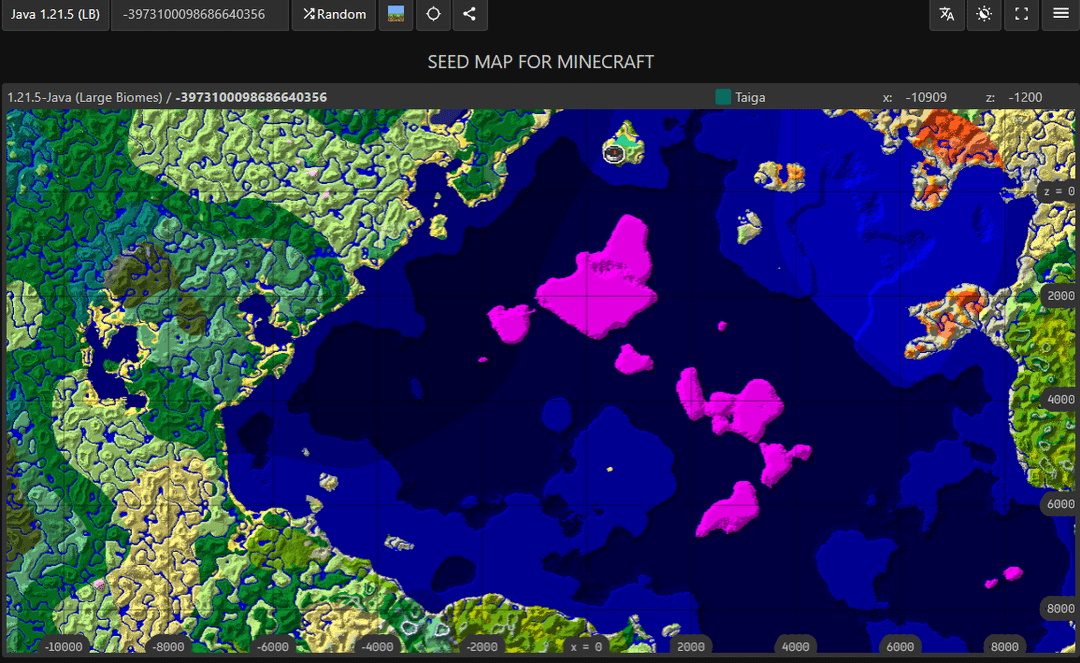
Task: Generate a Random seed
Action: 335,15
